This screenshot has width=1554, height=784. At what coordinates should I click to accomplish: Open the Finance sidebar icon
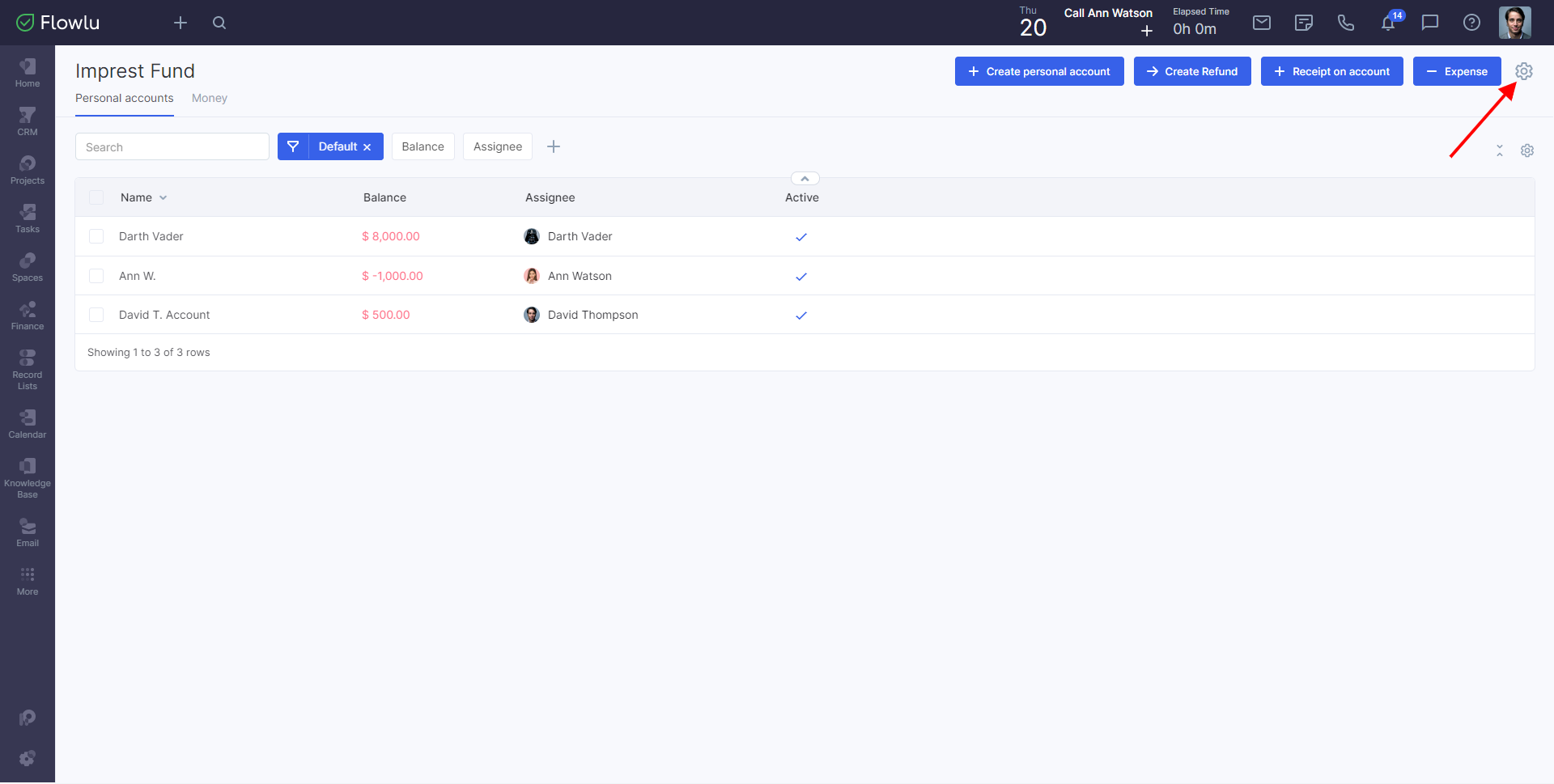click(28, 316)
